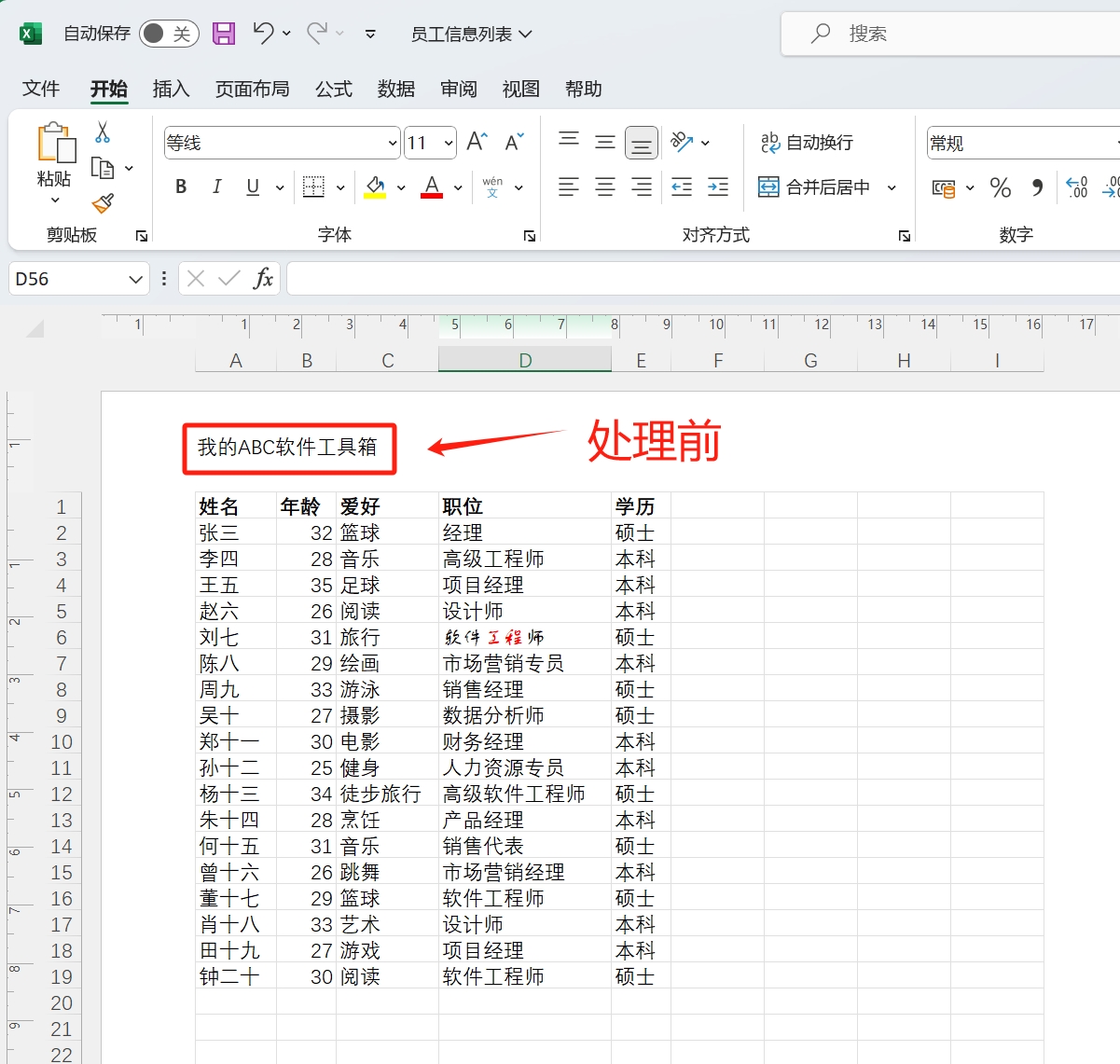
Task: Open the border style dropdown arrow
Action: coord(341,187)
